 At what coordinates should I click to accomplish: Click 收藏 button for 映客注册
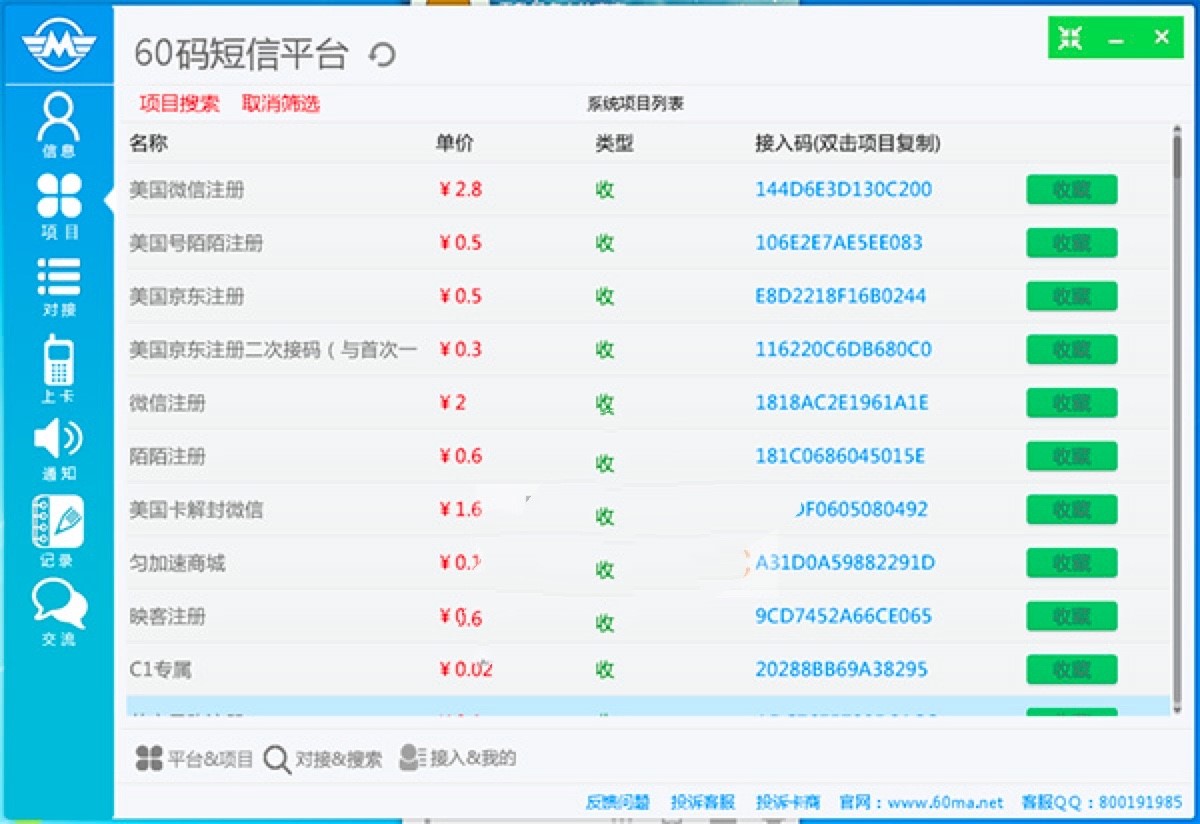tap(1071, 616)
